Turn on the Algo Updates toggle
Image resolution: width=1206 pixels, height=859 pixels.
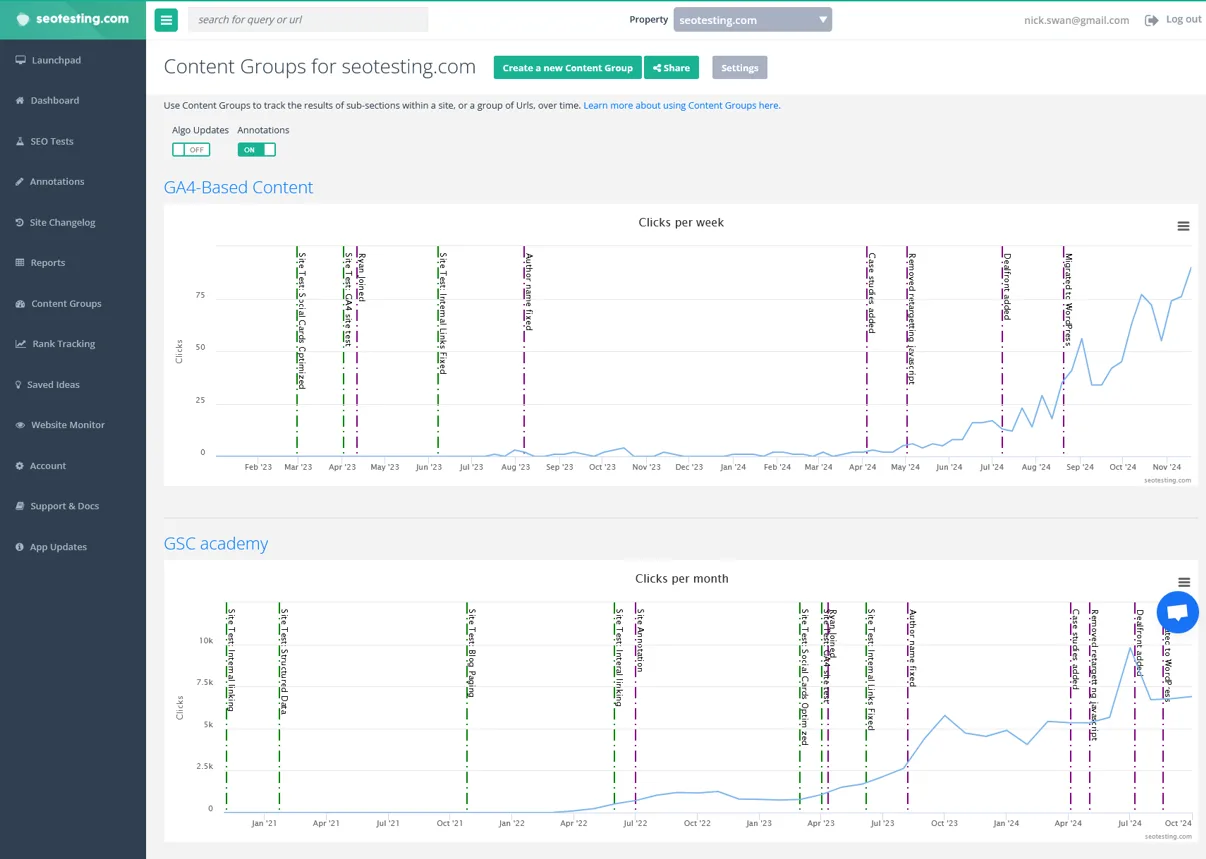click(191, 150)
